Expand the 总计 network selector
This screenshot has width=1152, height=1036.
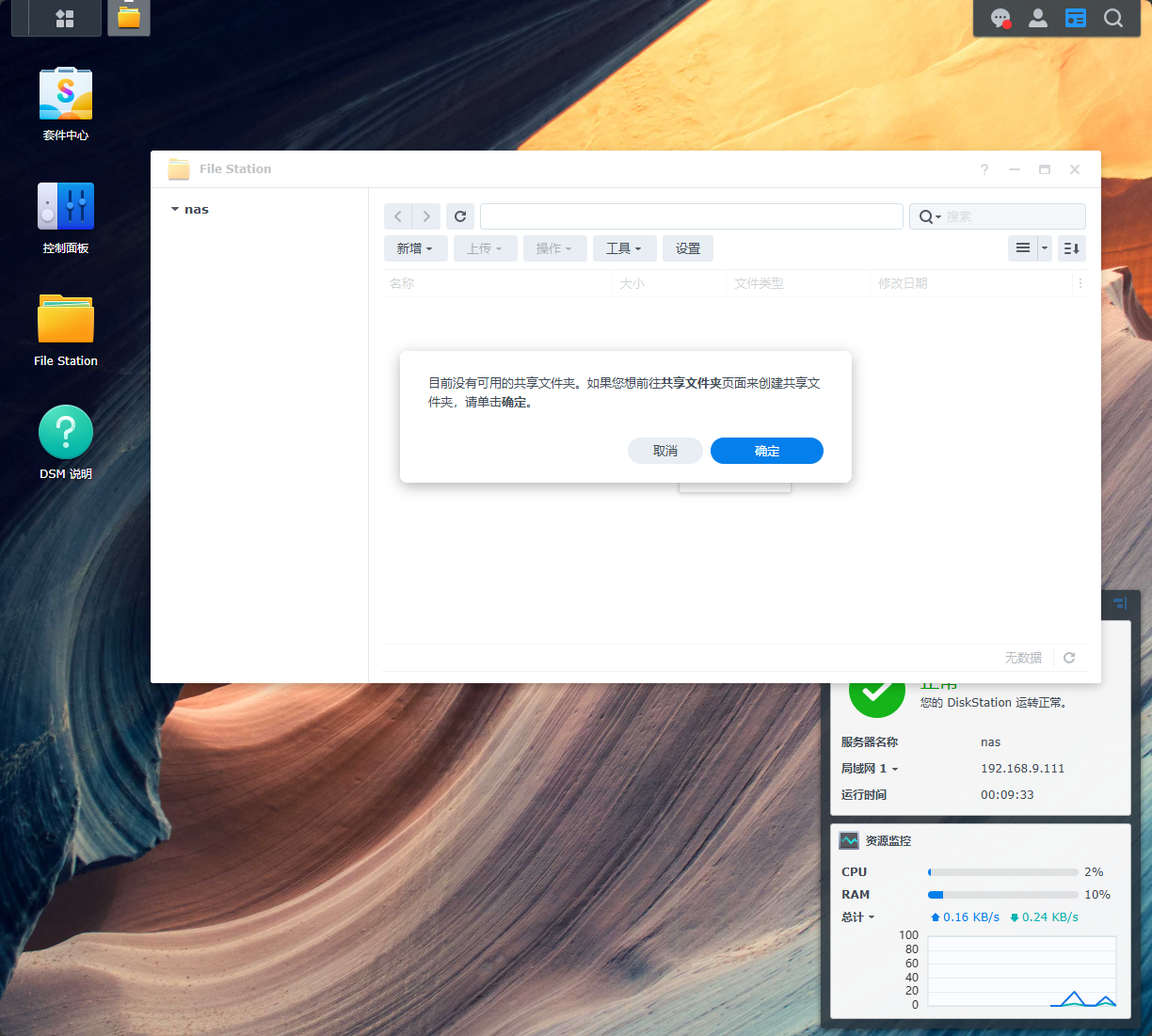[x=858, y=917]
